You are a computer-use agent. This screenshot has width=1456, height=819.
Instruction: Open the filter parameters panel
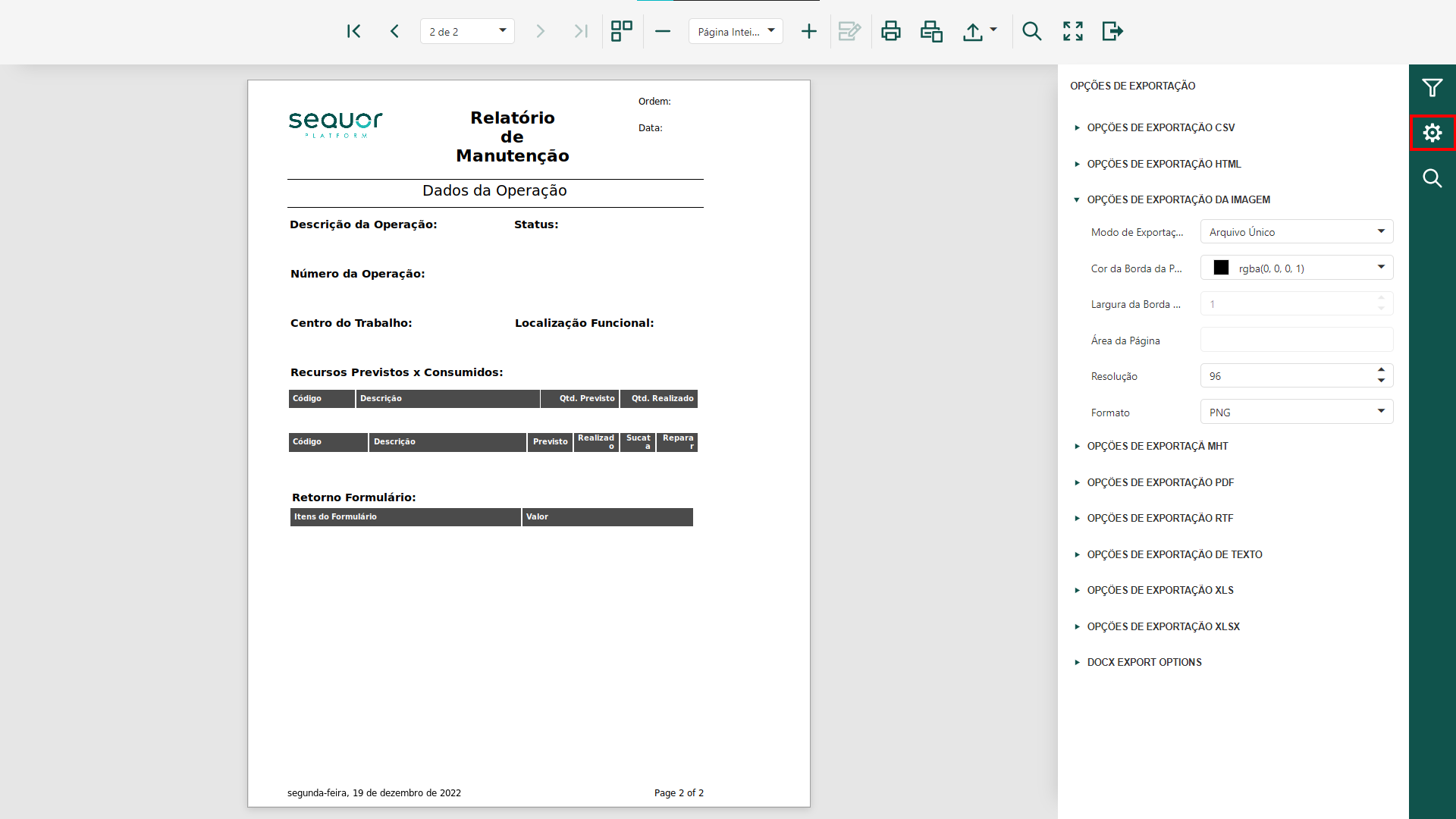1432,88
